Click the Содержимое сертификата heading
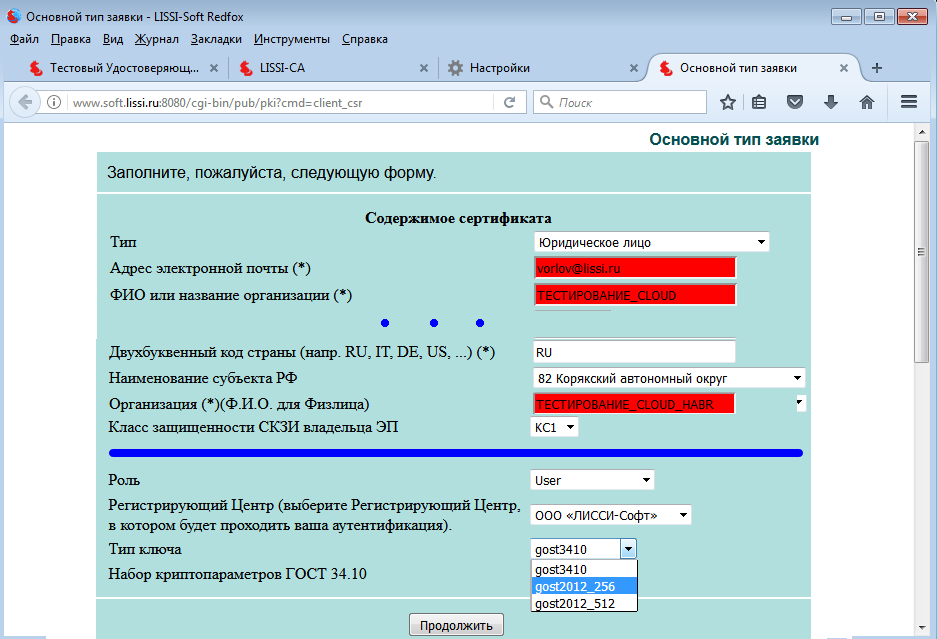This screenshot has height=639, width=937. pos(458,218)
